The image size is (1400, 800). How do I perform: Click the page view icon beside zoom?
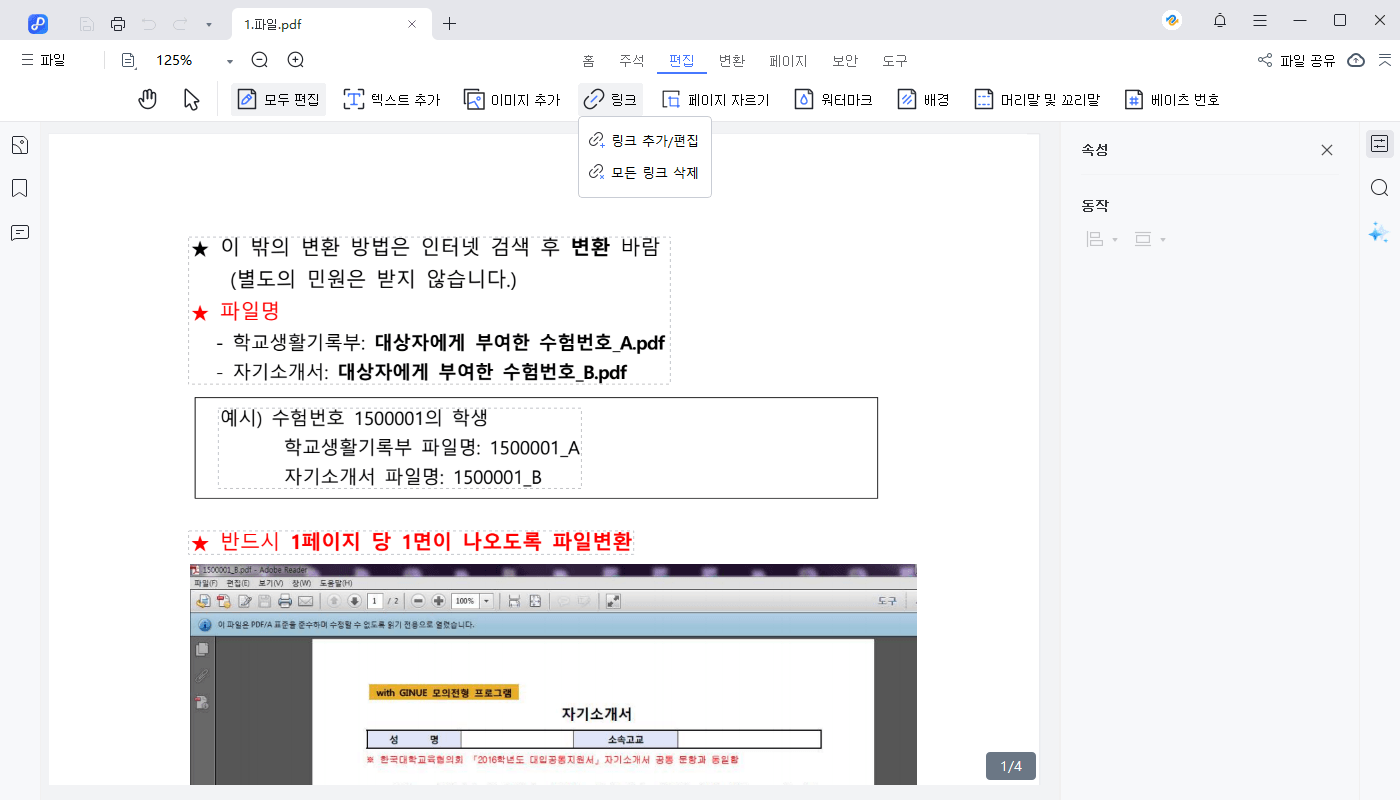(128, 60)
